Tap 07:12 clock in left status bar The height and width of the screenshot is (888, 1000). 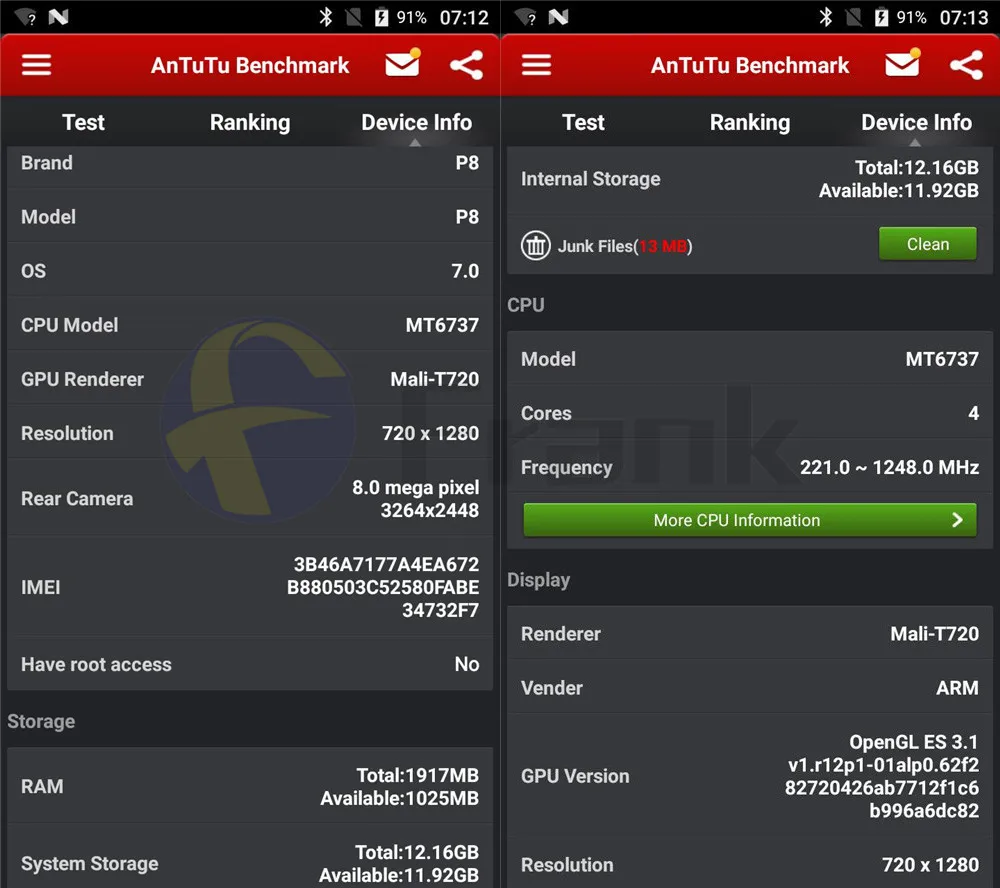click(464, 17)
